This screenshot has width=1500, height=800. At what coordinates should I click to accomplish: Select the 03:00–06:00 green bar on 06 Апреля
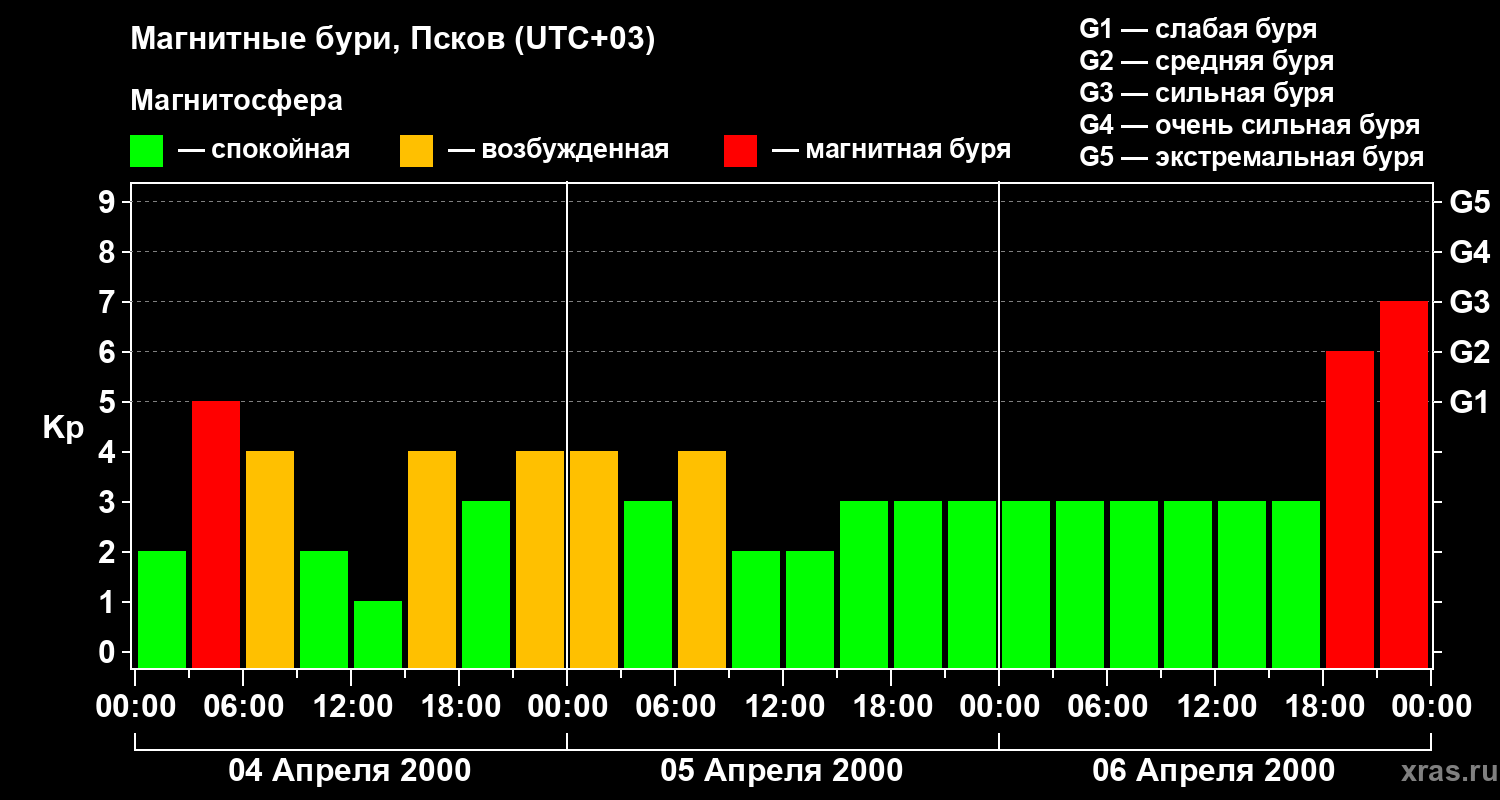point(1080,584)
